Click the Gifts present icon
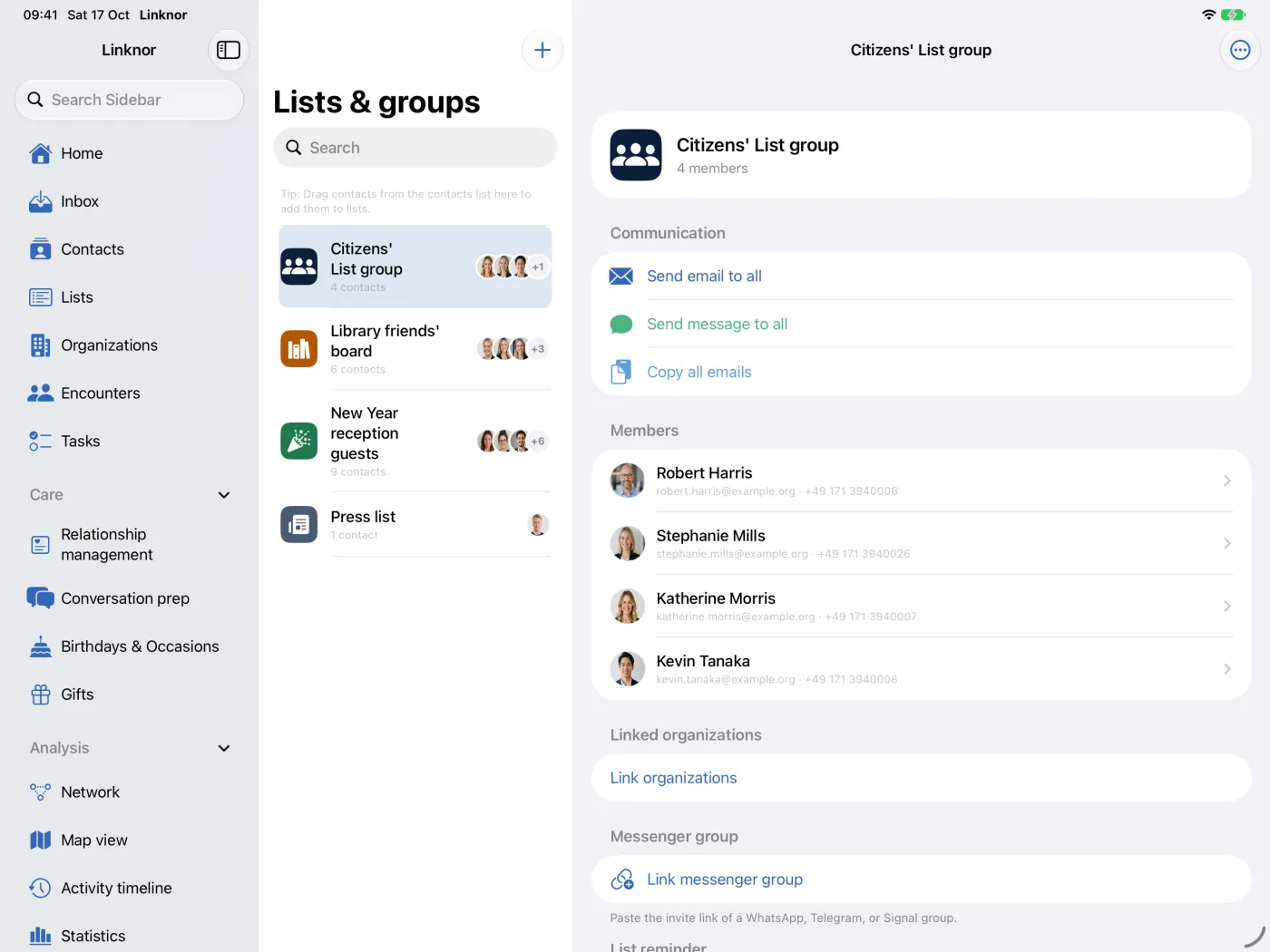 tap(40, 695)
